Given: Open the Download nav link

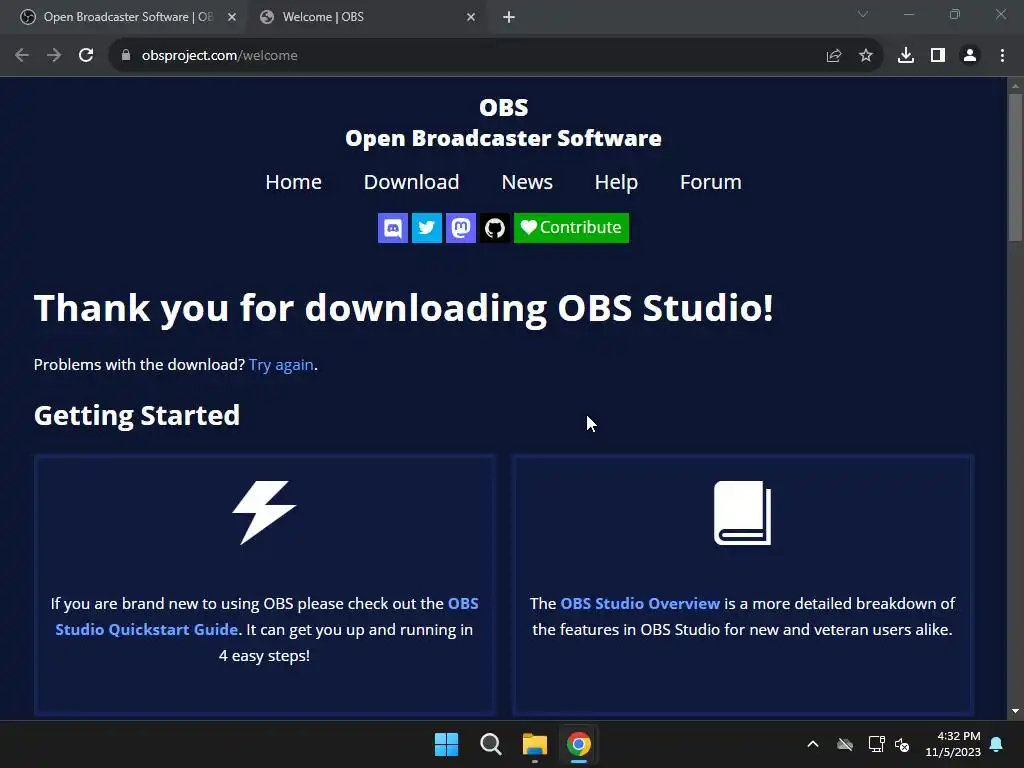Looking at the screenshot, I should click(411, 182).
